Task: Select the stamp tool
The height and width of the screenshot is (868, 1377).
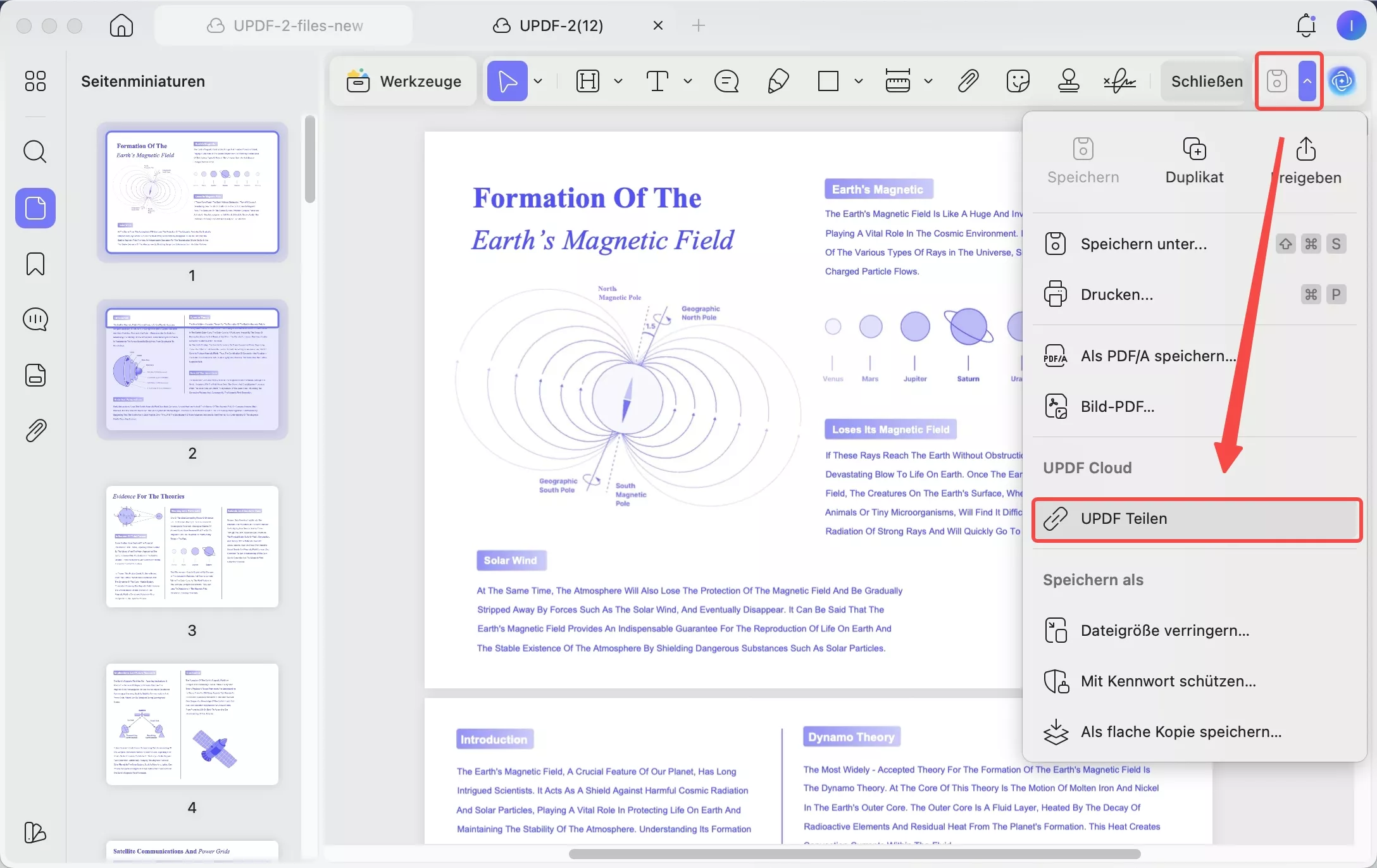Action: click(x=1069, y=81)
